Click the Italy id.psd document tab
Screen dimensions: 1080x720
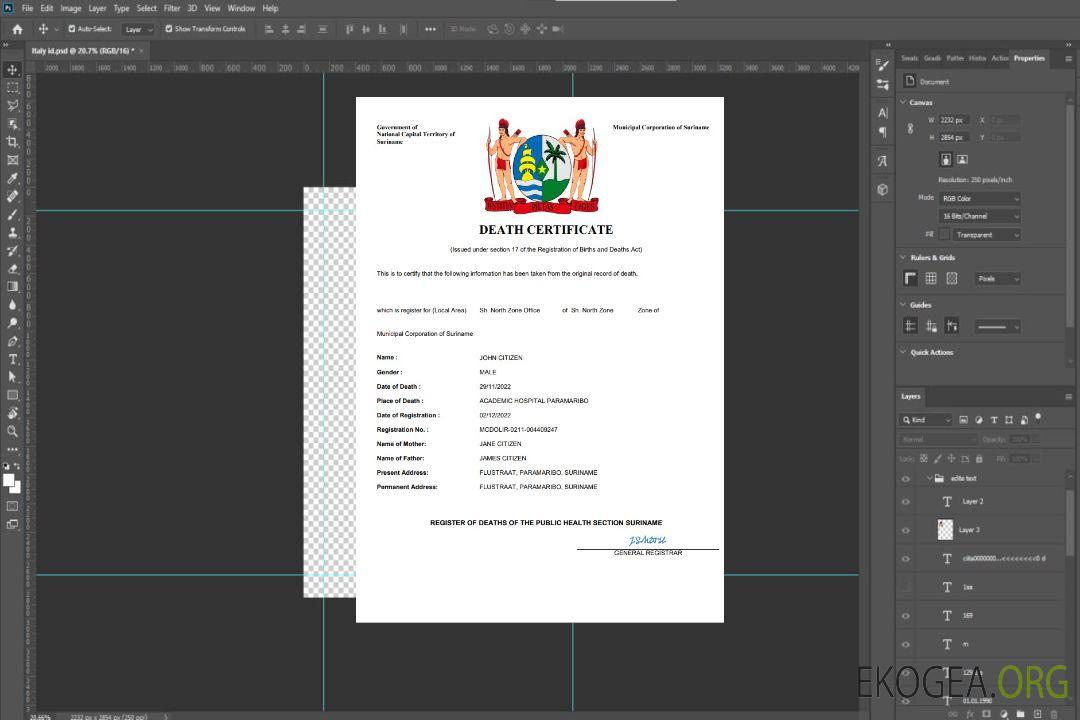click(x=83, y=51)
